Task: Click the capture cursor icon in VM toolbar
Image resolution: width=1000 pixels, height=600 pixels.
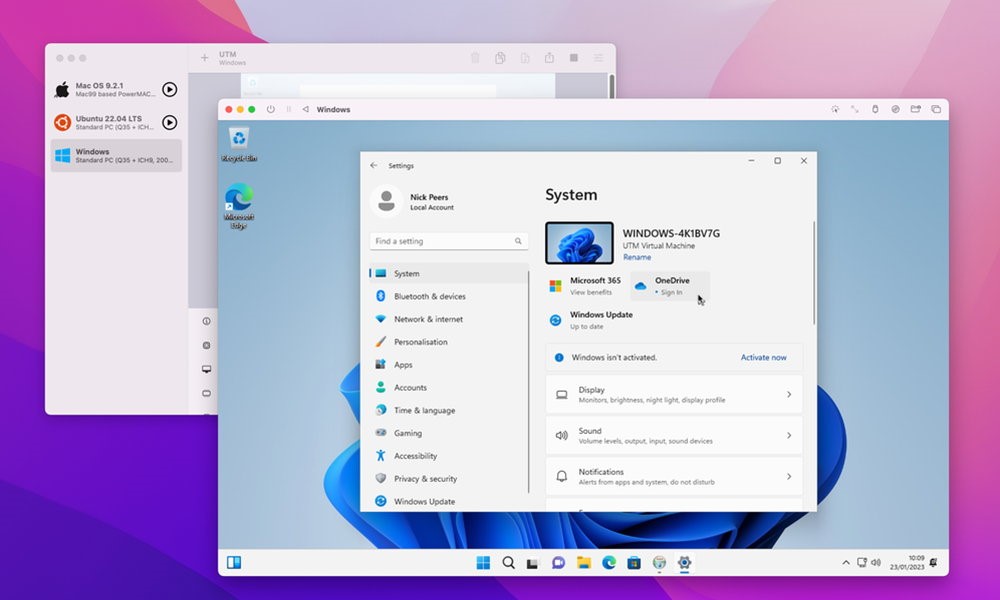Action: tap(835, 109)
